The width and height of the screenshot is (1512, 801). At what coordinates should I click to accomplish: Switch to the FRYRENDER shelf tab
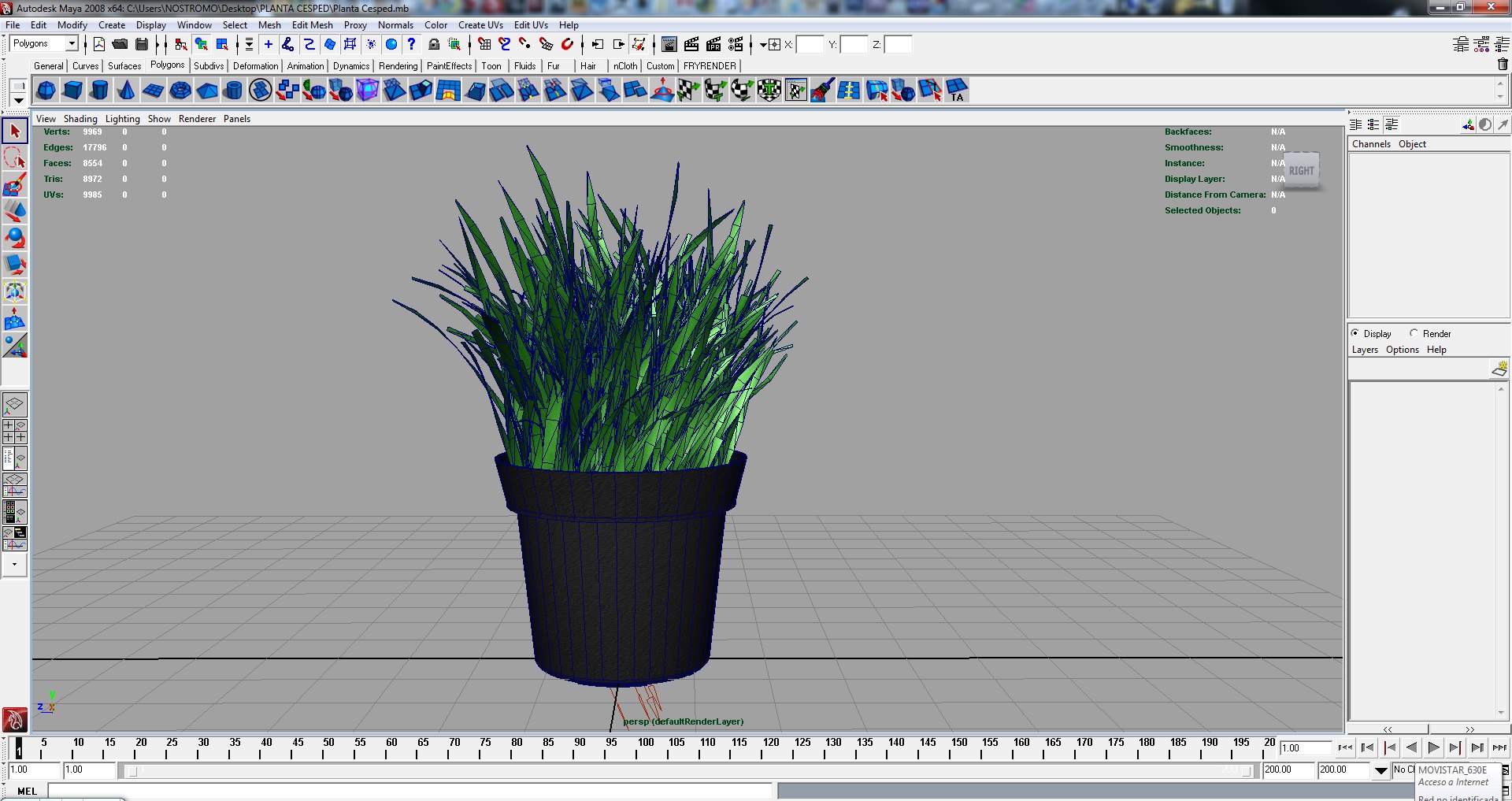[x=710, y=66]
